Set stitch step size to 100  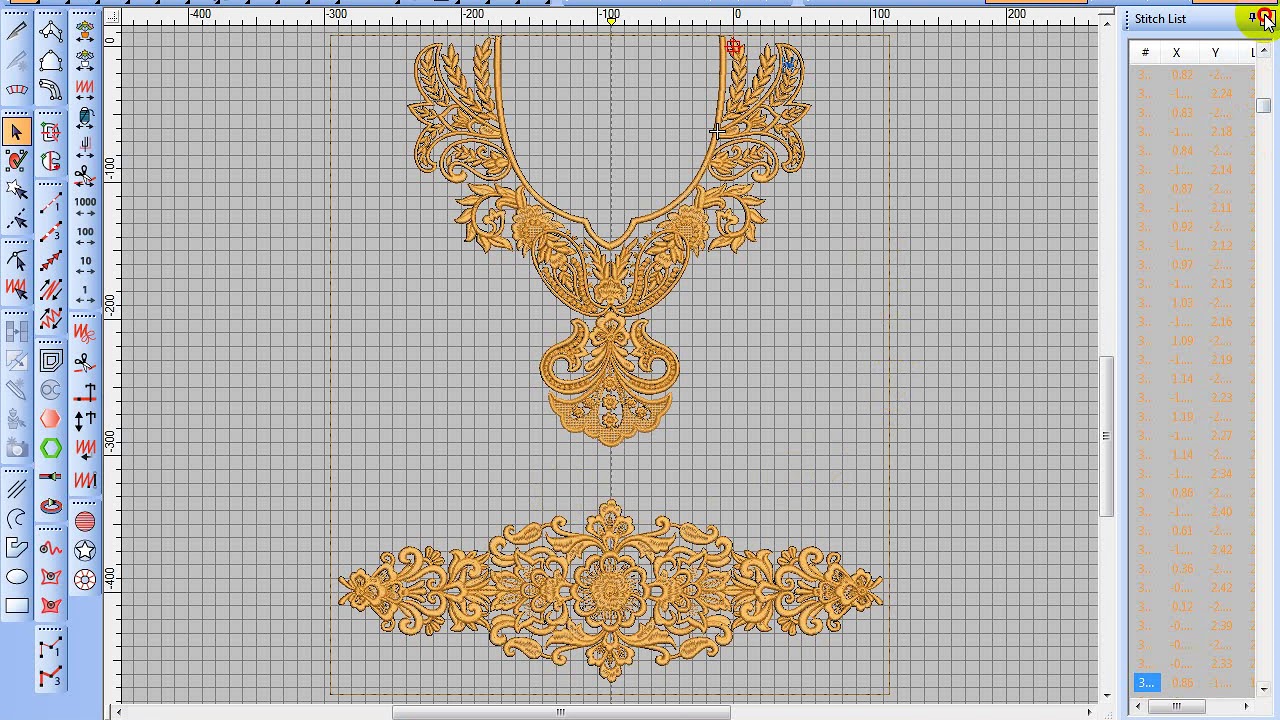(x=85, y=236)
